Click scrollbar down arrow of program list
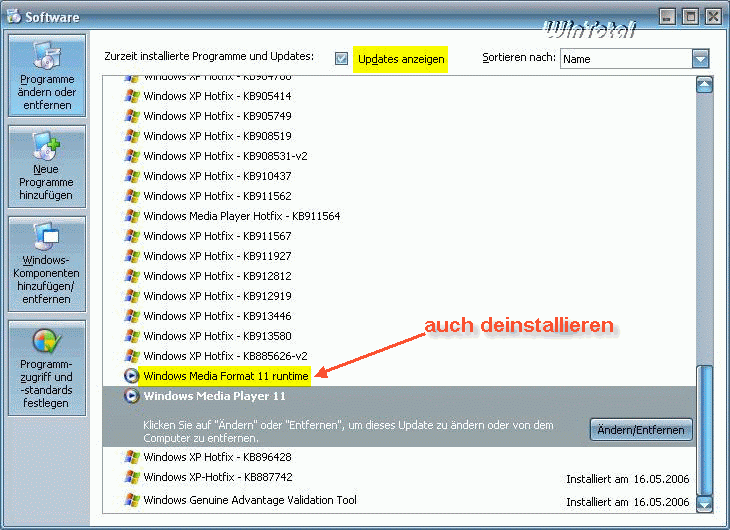This screenshot has width=730, height=530. [704, 504]
